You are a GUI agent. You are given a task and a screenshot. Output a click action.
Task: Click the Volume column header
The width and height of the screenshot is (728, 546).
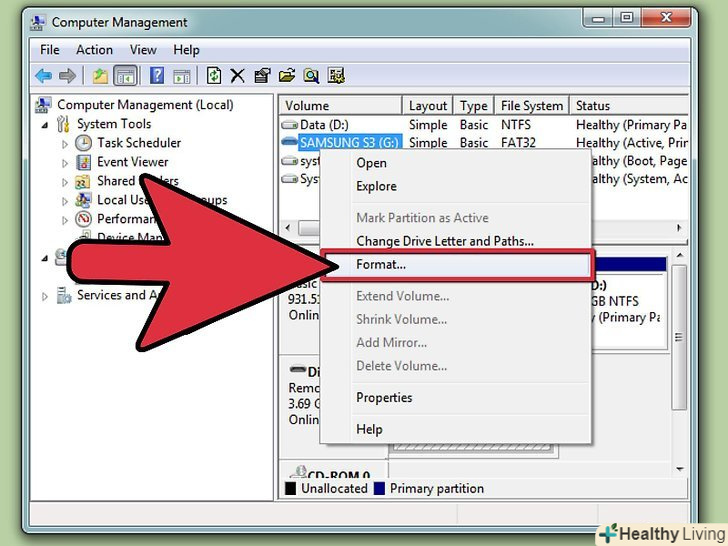(x=340, y=106)
